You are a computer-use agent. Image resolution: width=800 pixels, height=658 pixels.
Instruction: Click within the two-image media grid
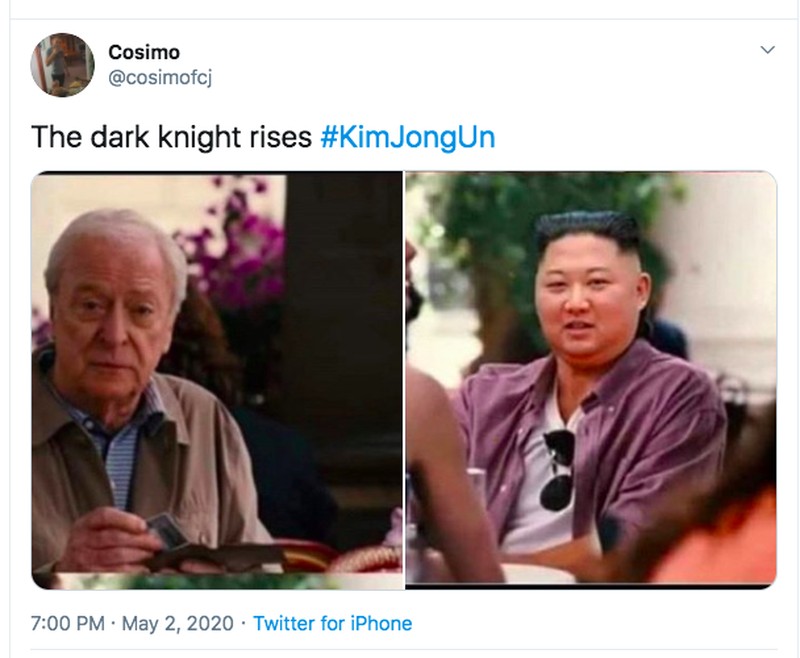(400, 378)
